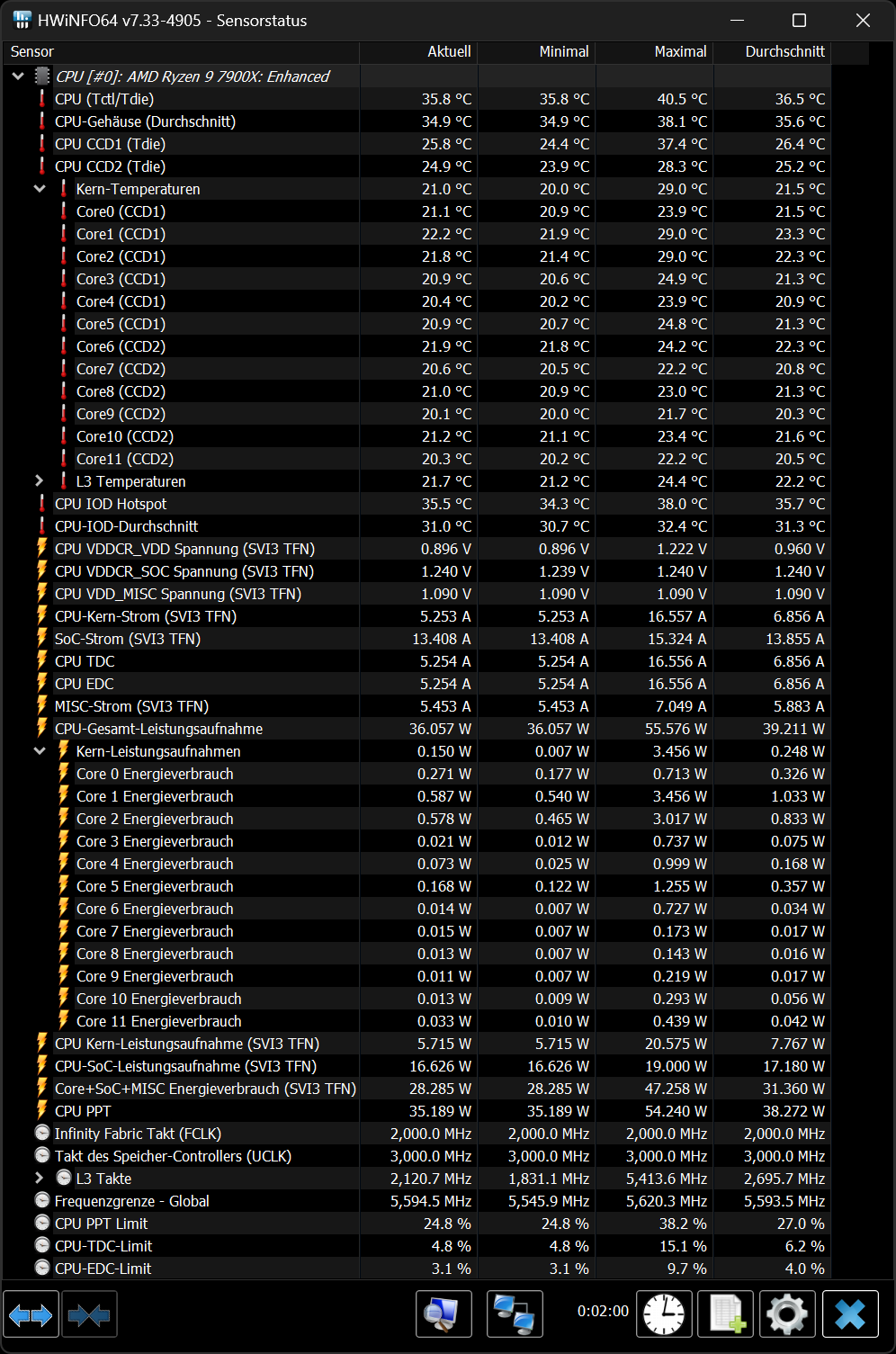Collapse the Kern-Temperaturen subtree
896x1354 pixels.
coord(40,189)
